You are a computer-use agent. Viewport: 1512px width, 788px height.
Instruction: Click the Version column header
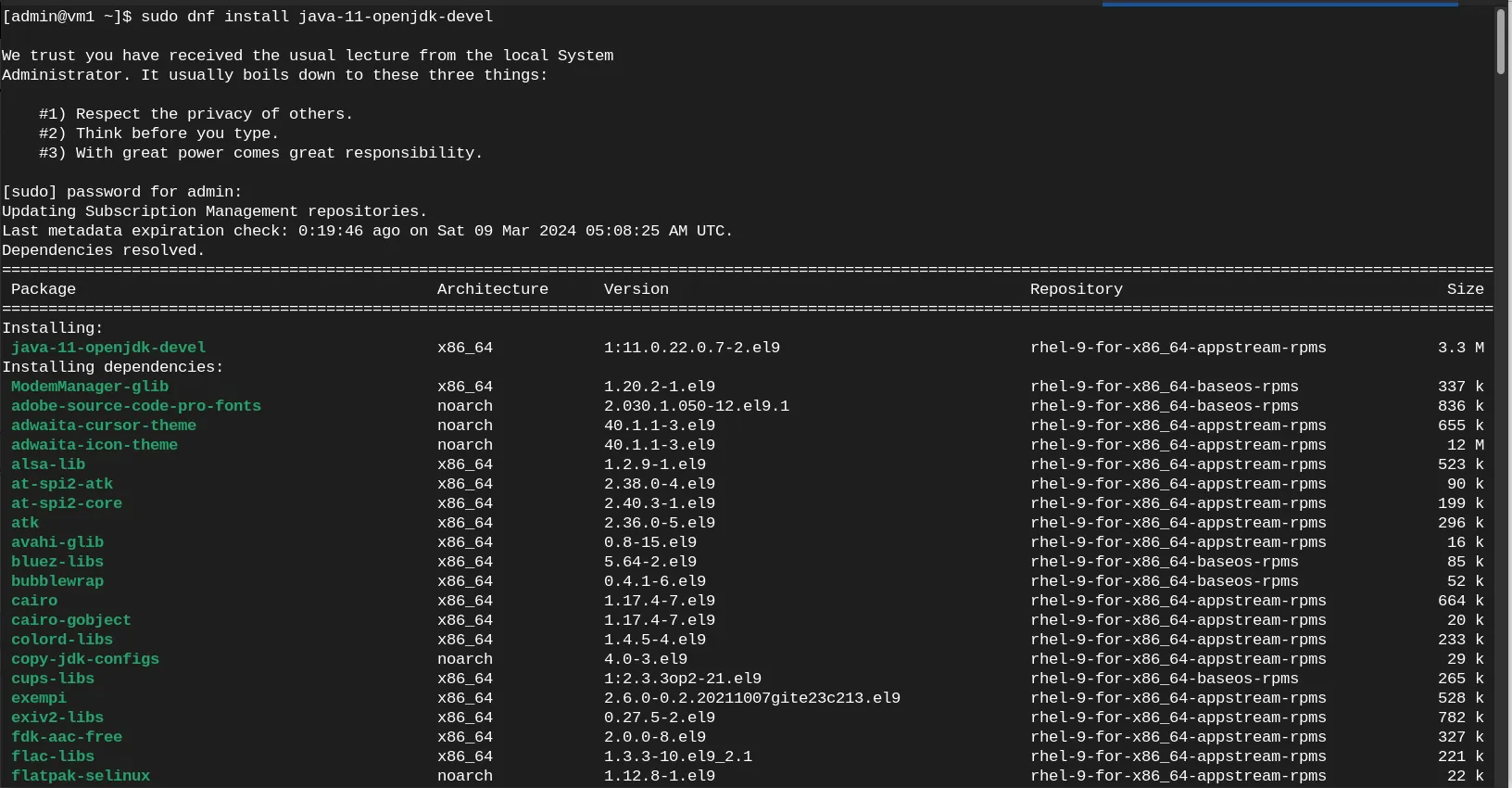coord(636,289)
